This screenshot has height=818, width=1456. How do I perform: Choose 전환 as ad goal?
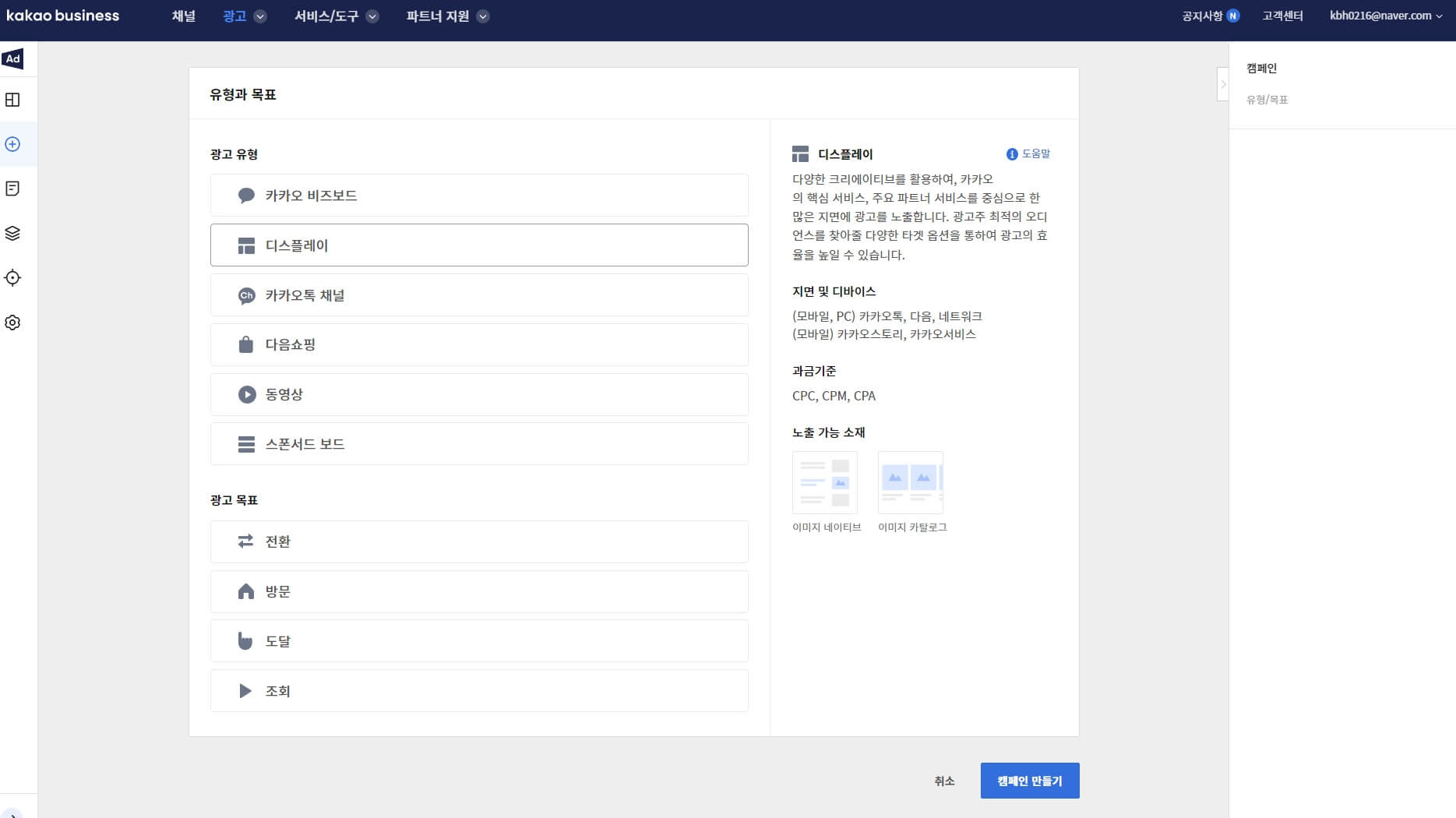coord(479,541)
